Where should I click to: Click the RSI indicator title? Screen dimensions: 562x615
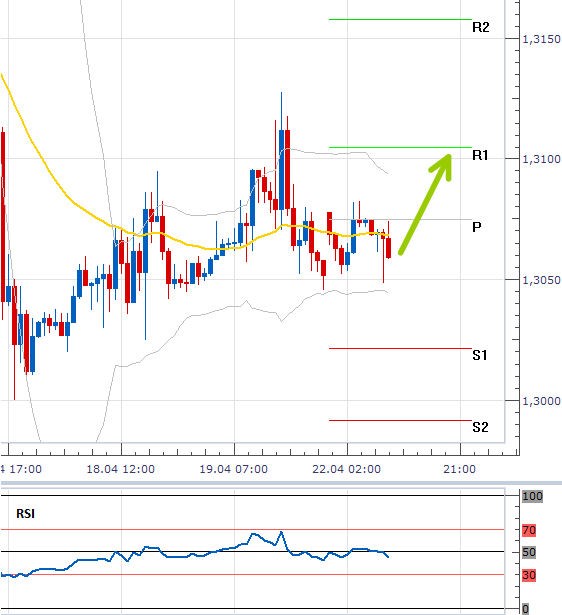point(25,513)
